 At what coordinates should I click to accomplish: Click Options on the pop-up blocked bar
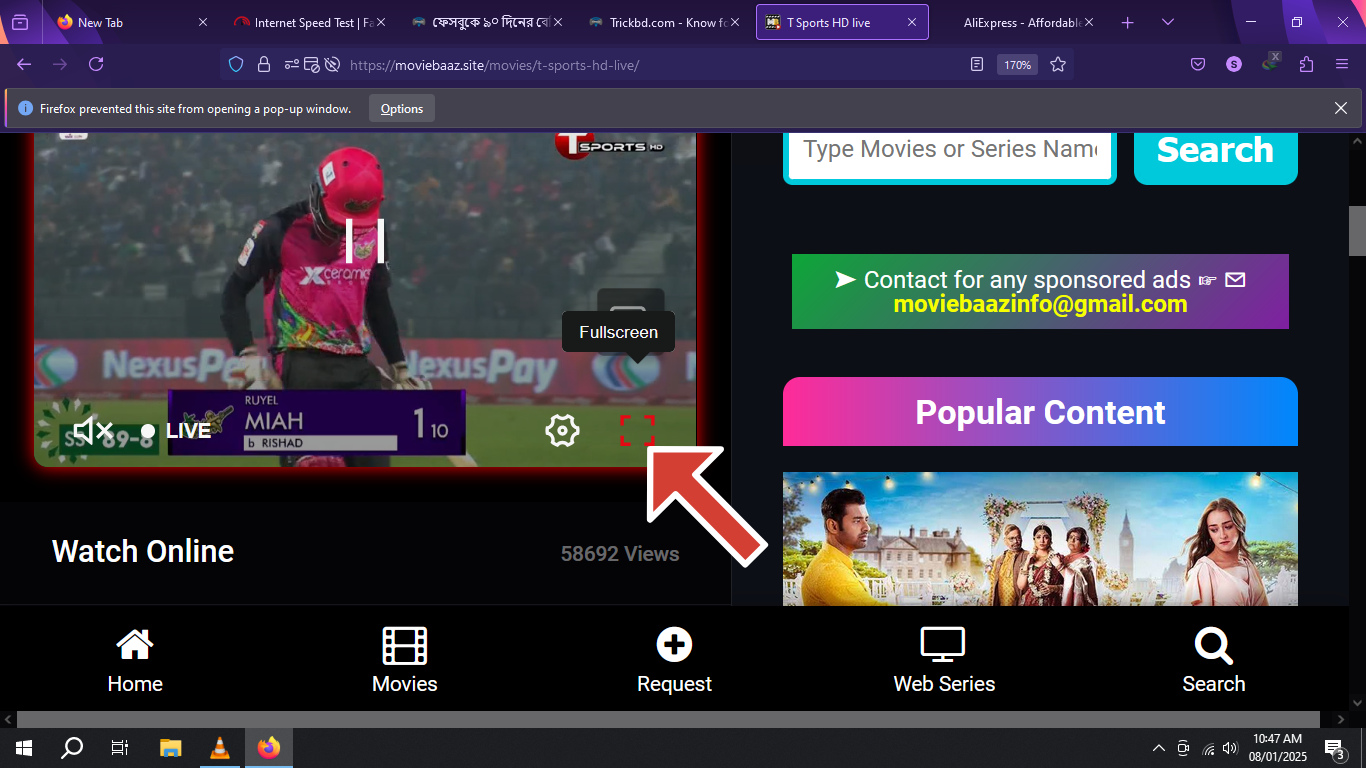click(x=402, y=109)
